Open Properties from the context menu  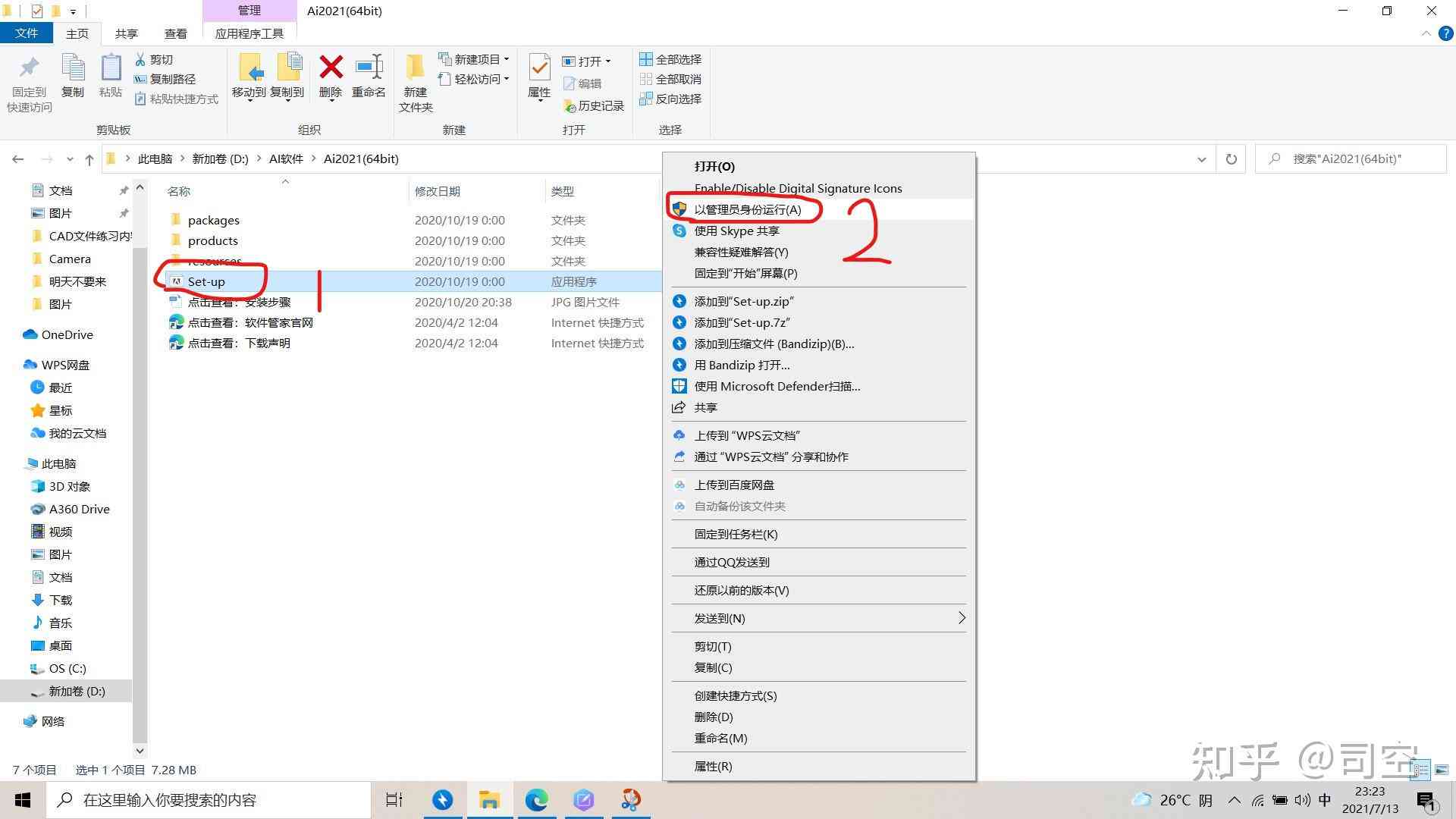(819, 766)
